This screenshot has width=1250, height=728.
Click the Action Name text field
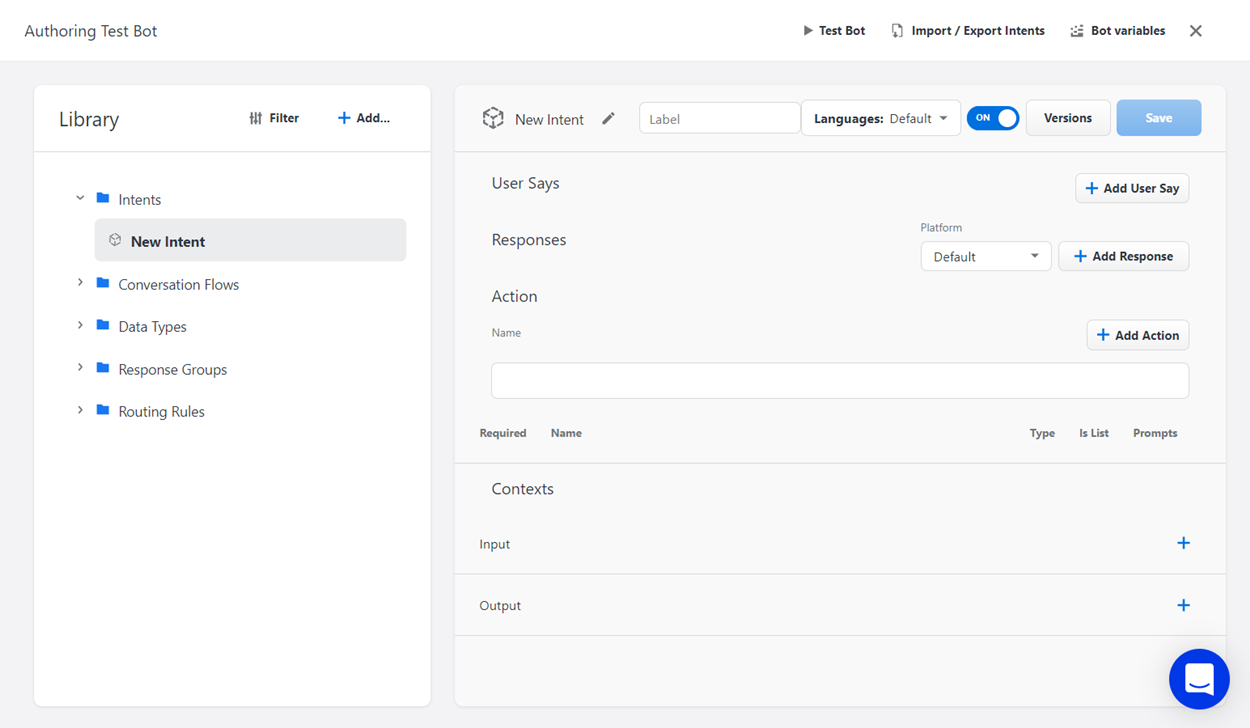tap(839, 381)
